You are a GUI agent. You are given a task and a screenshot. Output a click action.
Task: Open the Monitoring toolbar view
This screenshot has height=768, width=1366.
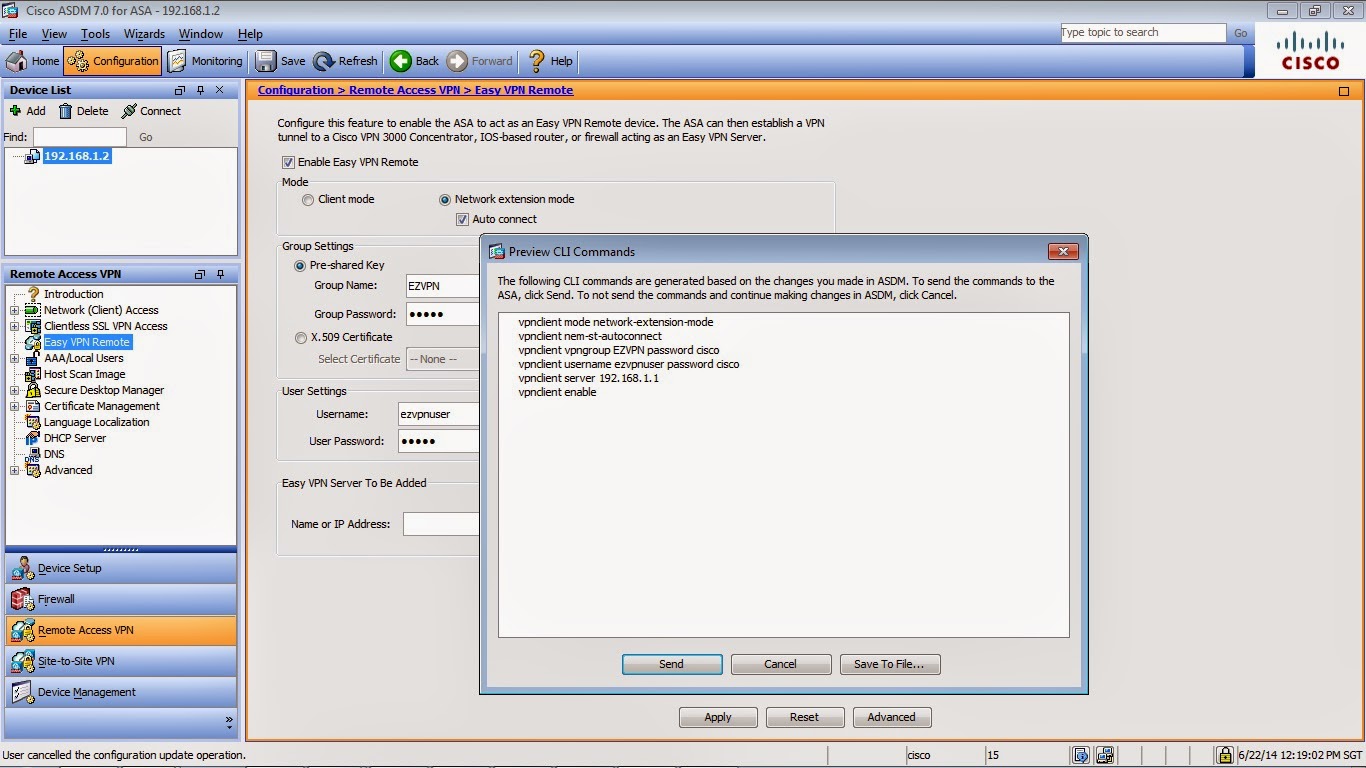tap(205, 61)
